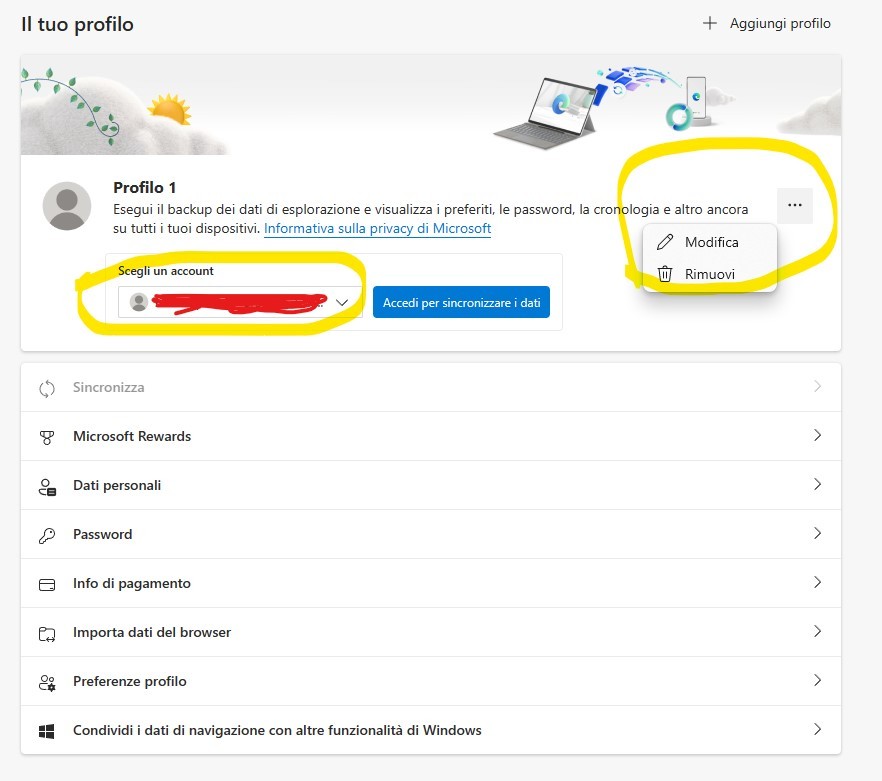Expand the Importa dati del browser chevron

coord(817,631)
